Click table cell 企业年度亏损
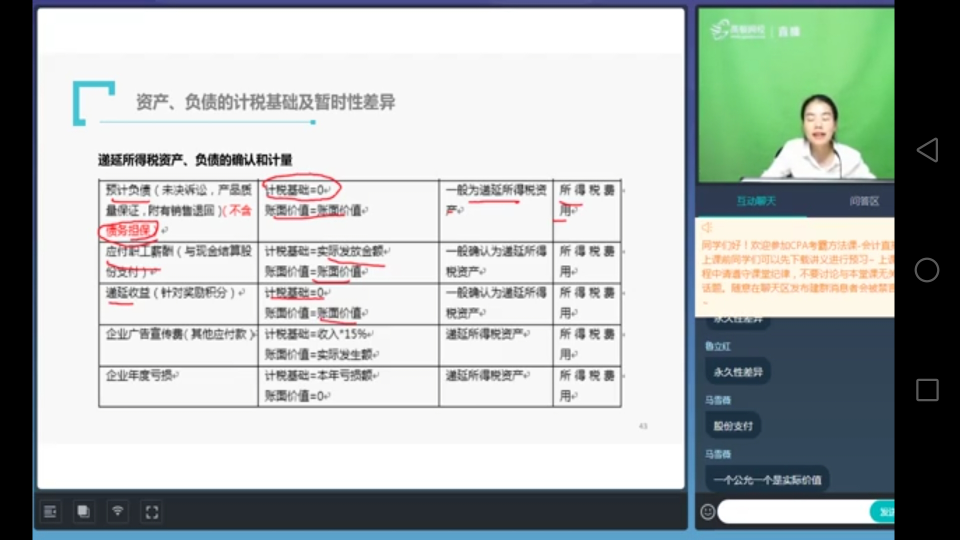Viewport: 960px width, 540px height. tap(142, 375)
